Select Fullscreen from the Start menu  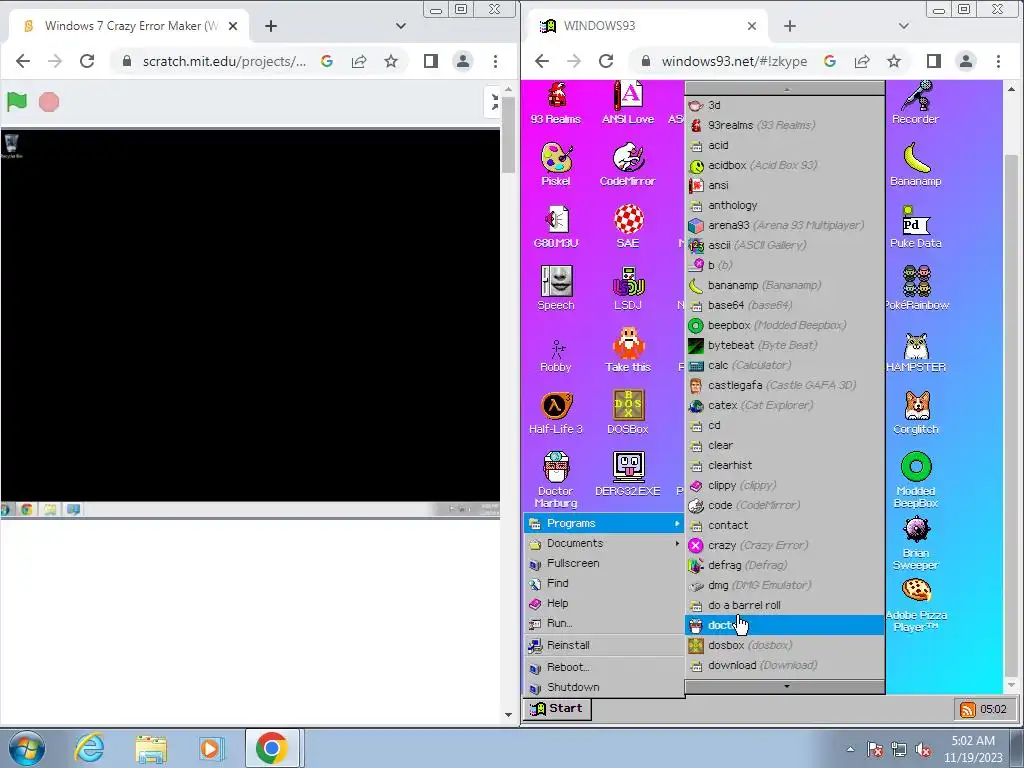tap(604, 563)
